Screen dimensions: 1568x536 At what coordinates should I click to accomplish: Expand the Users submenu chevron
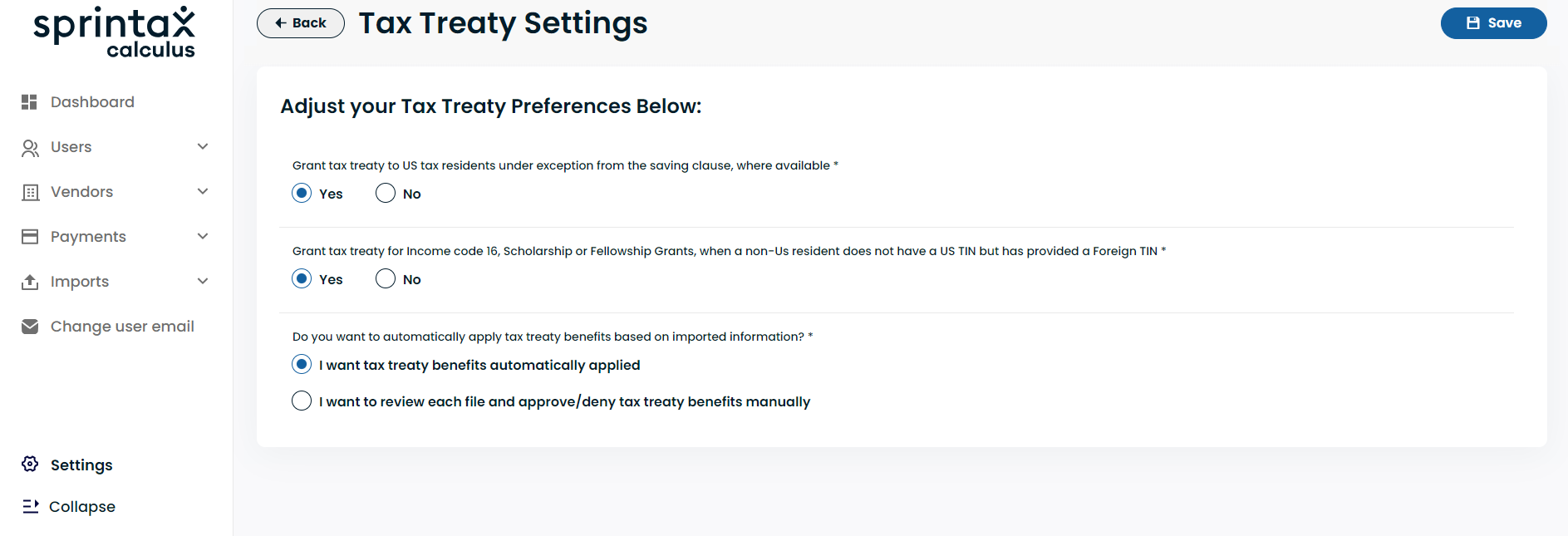click(x=203, y=147)
